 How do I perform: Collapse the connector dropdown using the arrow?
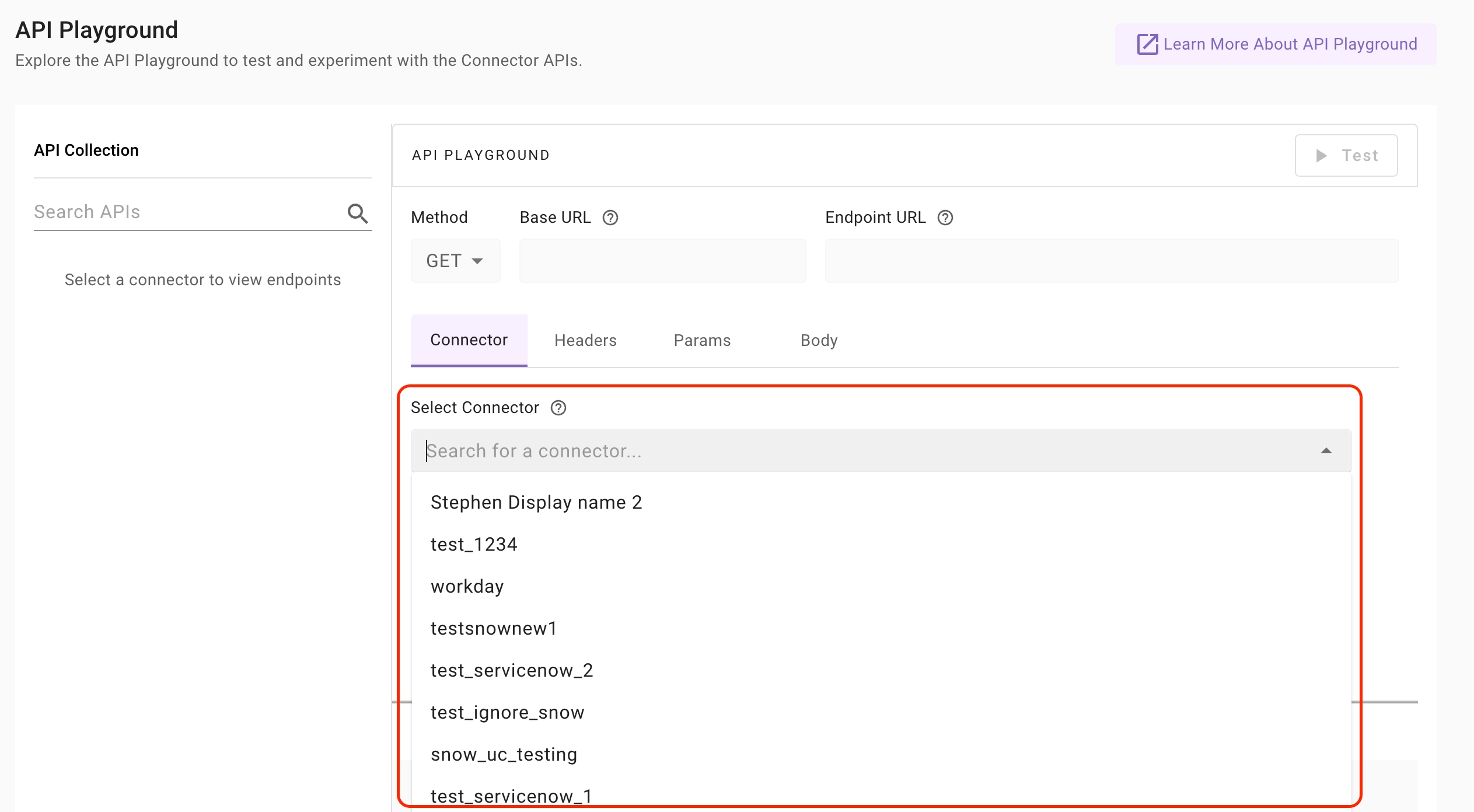pyautogui.click(x=1326, y=451)
